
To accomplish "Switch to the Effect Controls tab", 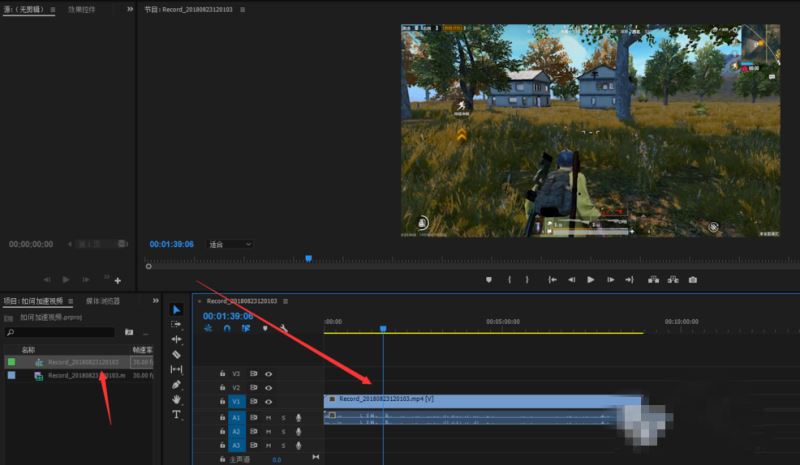I will pyautogui.click(x=82, y=9).
